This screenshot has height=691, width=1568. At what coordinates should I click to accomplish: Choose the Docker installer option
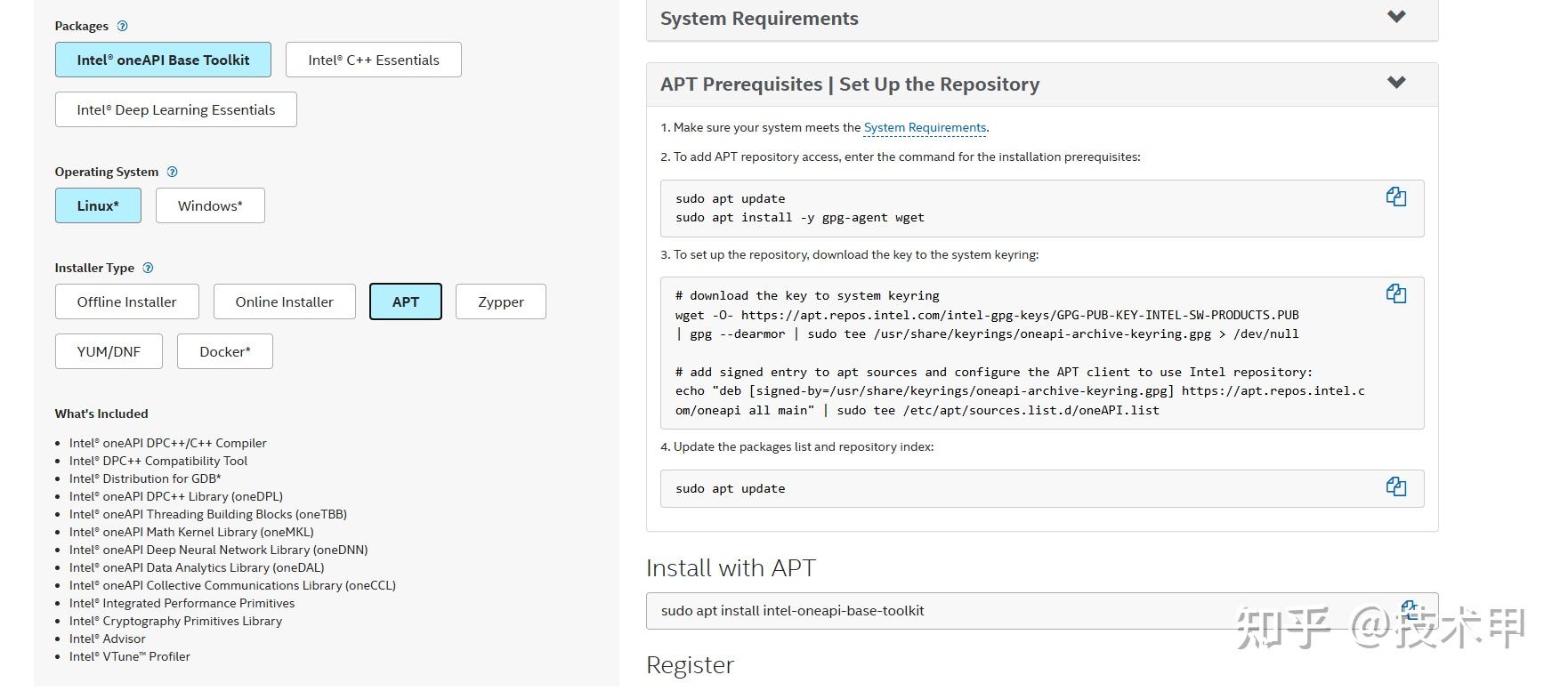(x=225, y=351)
